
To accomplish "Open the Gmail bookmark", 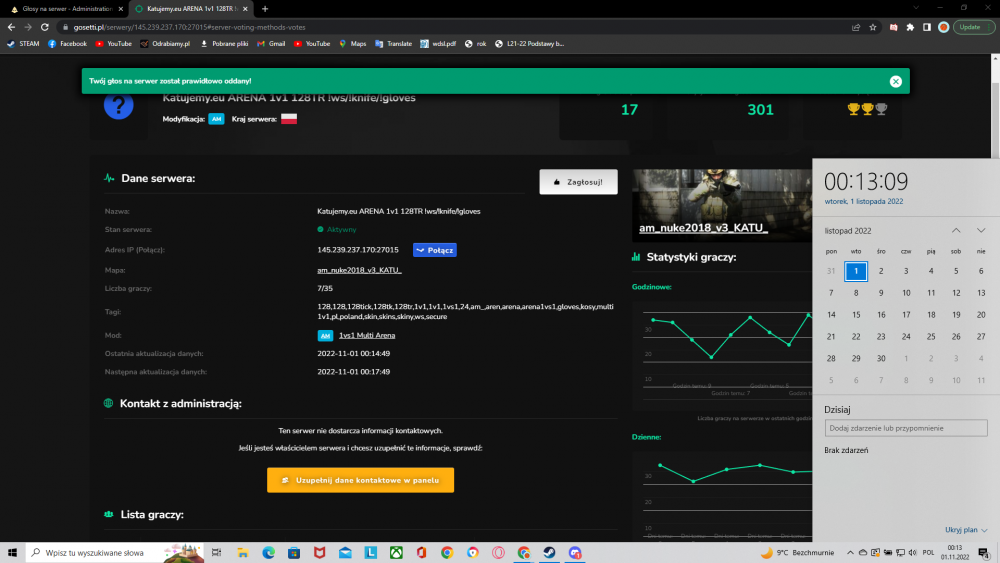I will (x=271, y=44).
